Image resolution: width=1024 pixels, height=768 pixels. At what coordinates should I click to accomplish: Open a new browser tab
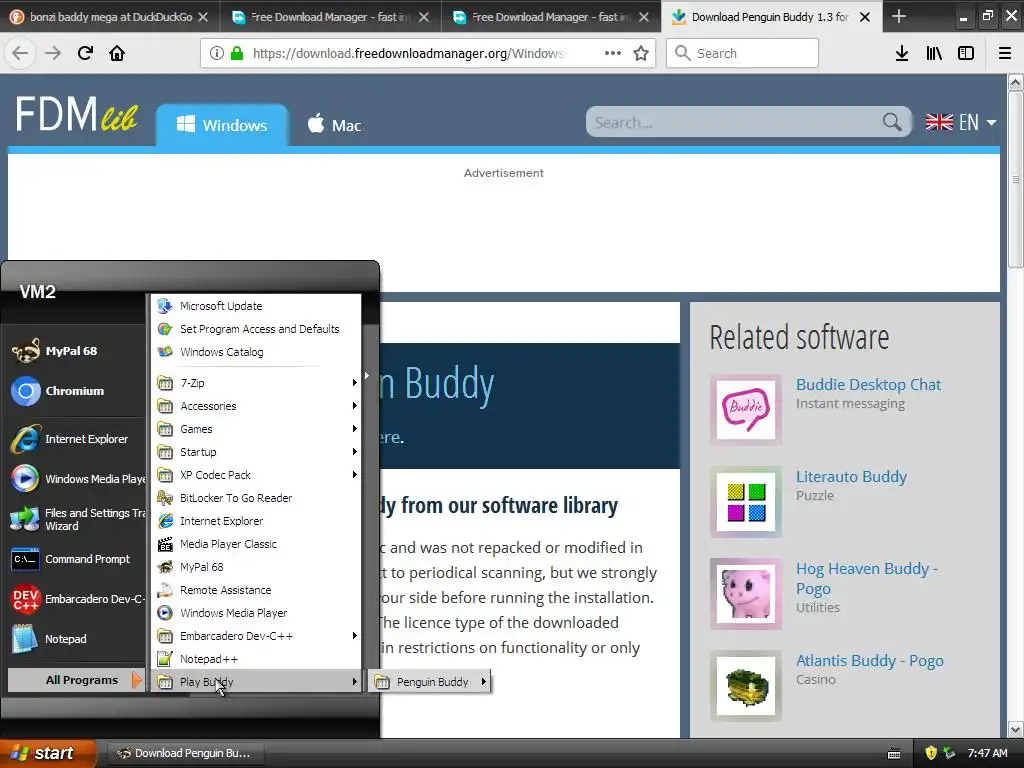pos(899,16)
